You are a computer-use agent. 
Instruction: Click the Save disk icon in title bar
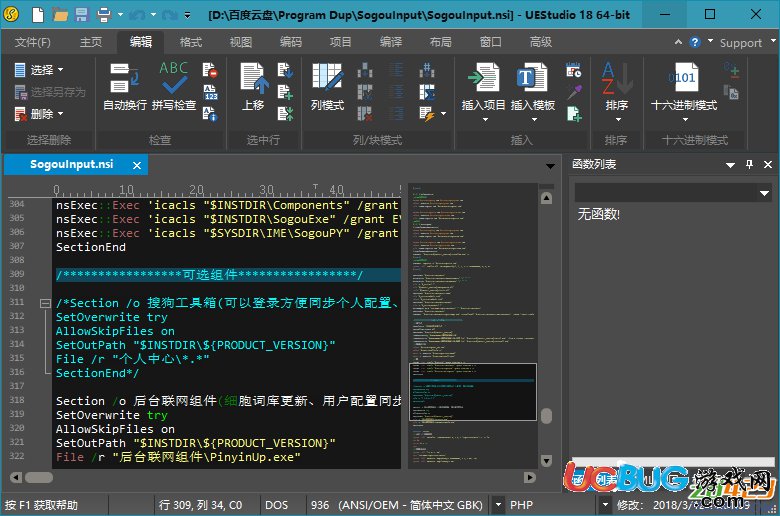pyautogui.click(x=82, y=14)
